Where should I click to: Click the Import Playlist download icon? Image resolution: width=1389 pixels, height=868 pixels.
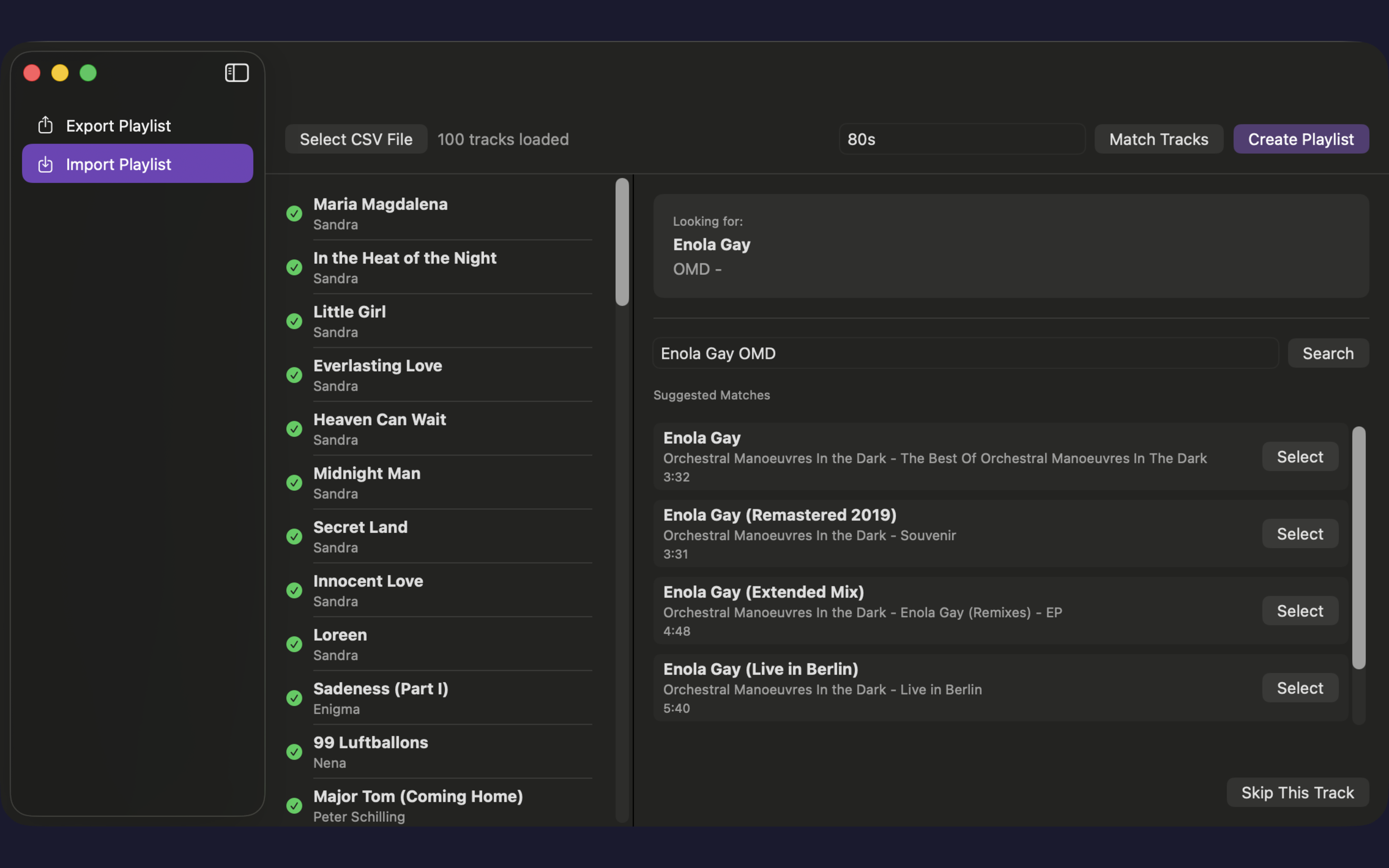tap(45, 164)
